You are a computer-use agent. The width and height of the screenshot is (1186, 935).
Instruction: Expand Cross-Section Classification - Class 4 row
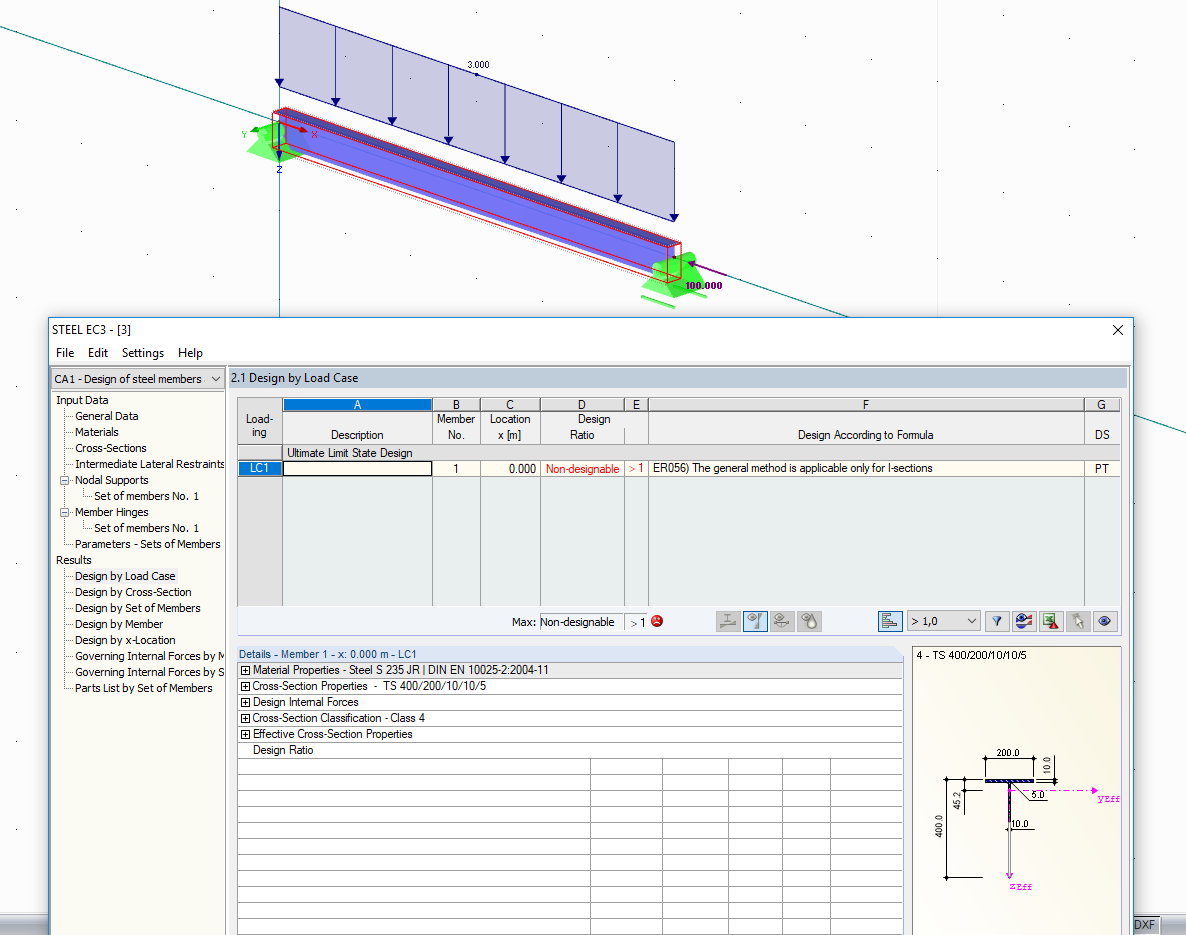point(245,718)
